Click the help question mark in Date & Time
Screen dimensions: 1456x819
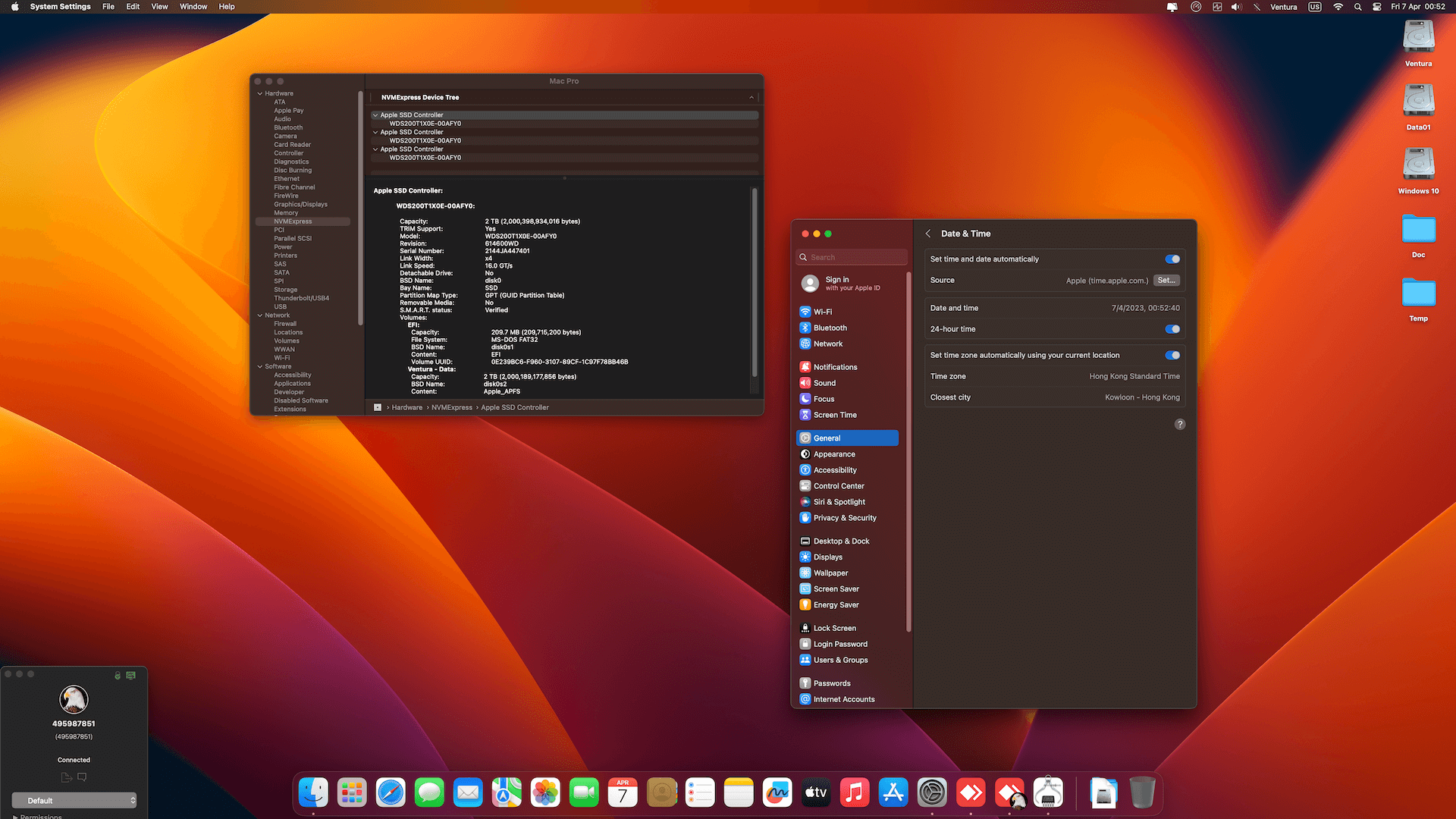click(1179, 424)
